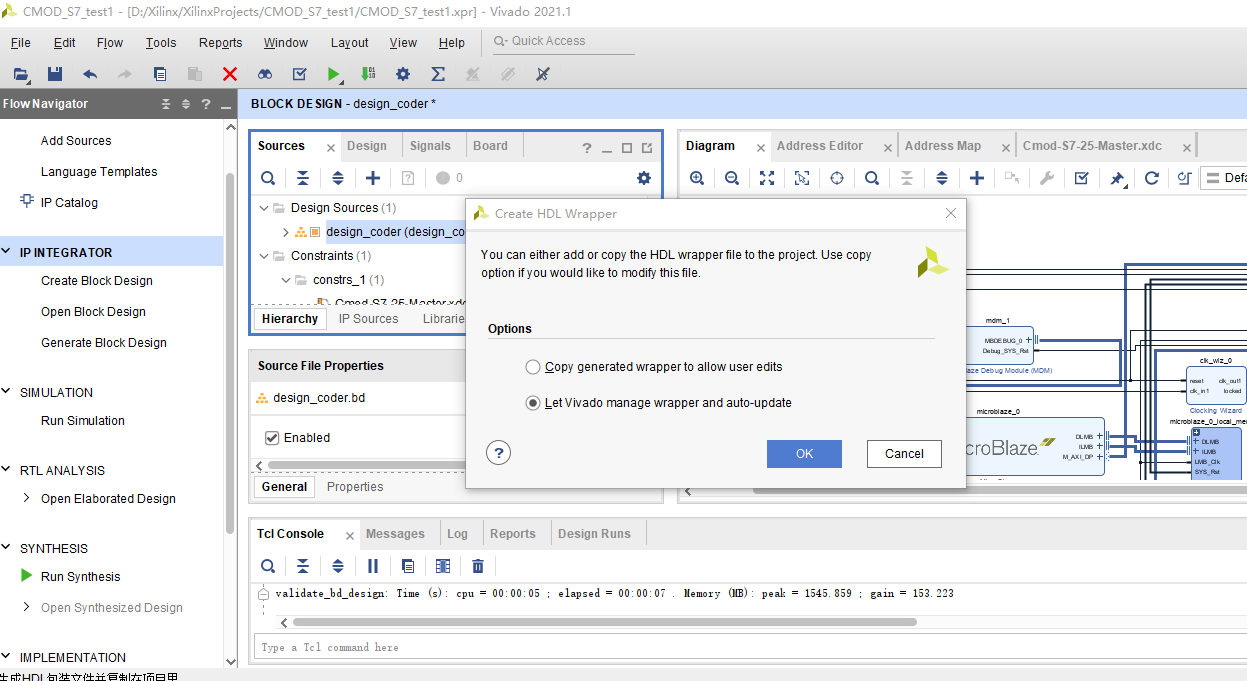Switch to the Address Editor tab

tap(820, 146)
